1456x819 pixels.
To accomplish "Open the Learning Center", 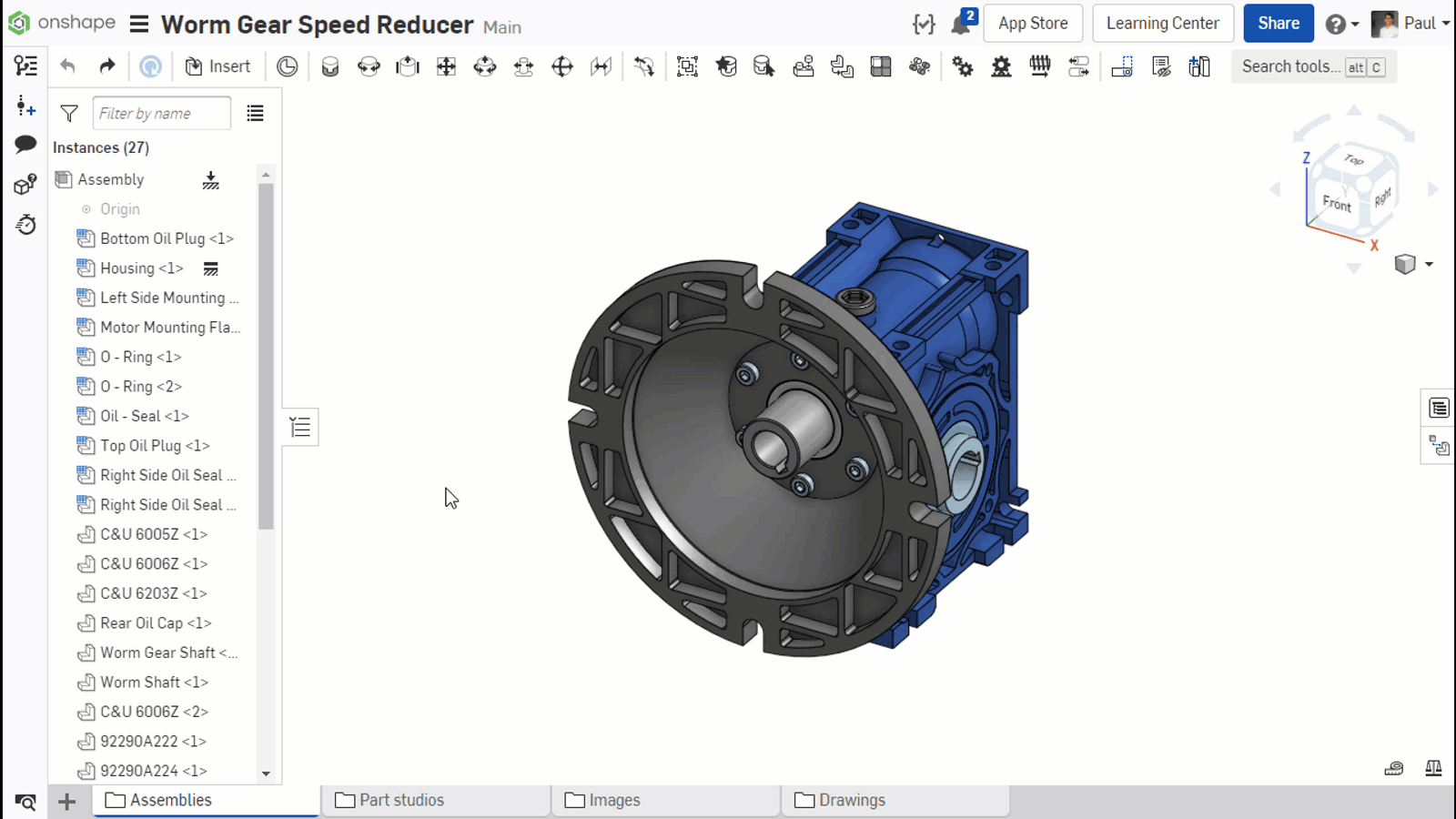I will pyautogui.click(x=1162, y=24).
